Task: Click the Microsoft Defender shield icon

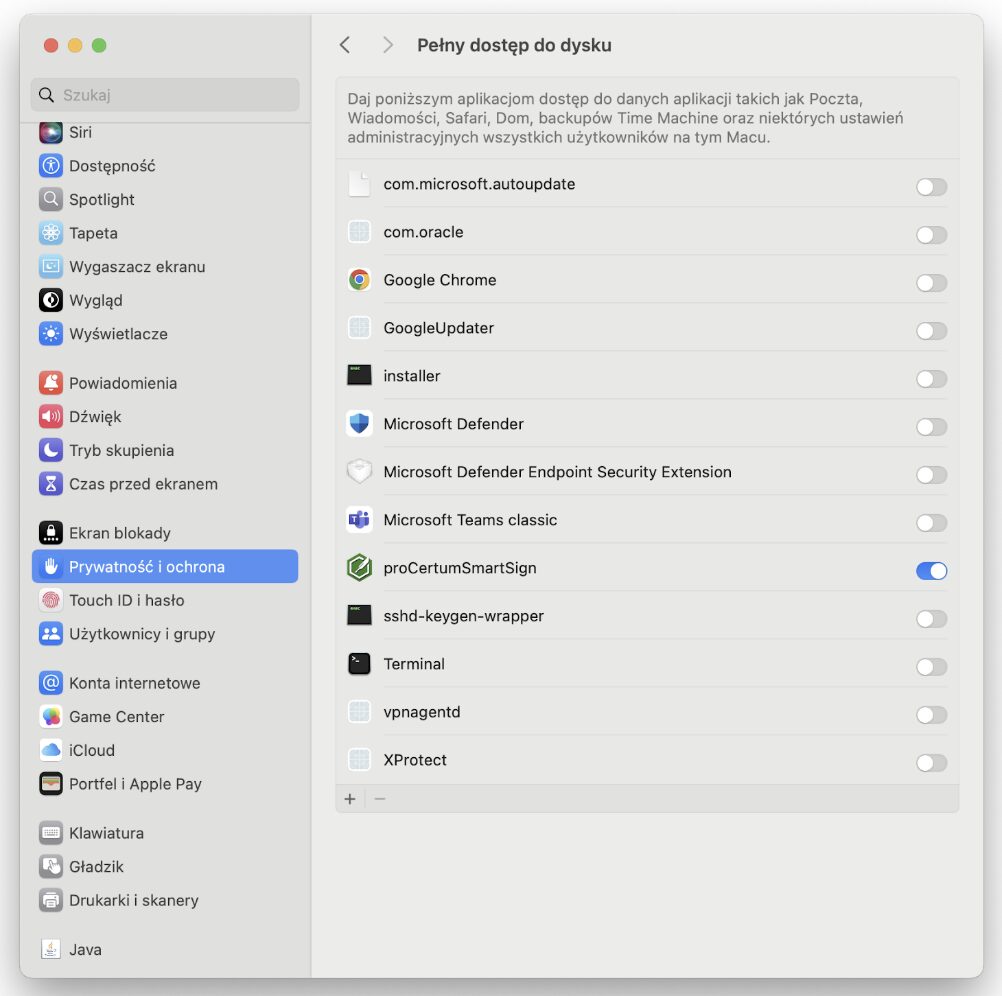Action: pyautogui.click(x=359, y=424)
